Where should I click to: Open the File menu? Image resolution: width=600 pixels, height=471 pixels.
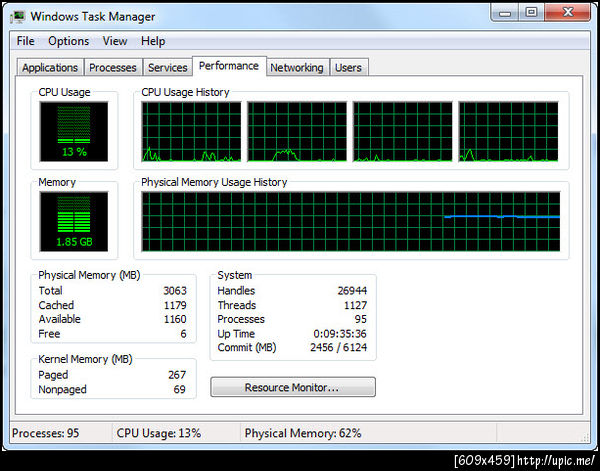(26, 41)
